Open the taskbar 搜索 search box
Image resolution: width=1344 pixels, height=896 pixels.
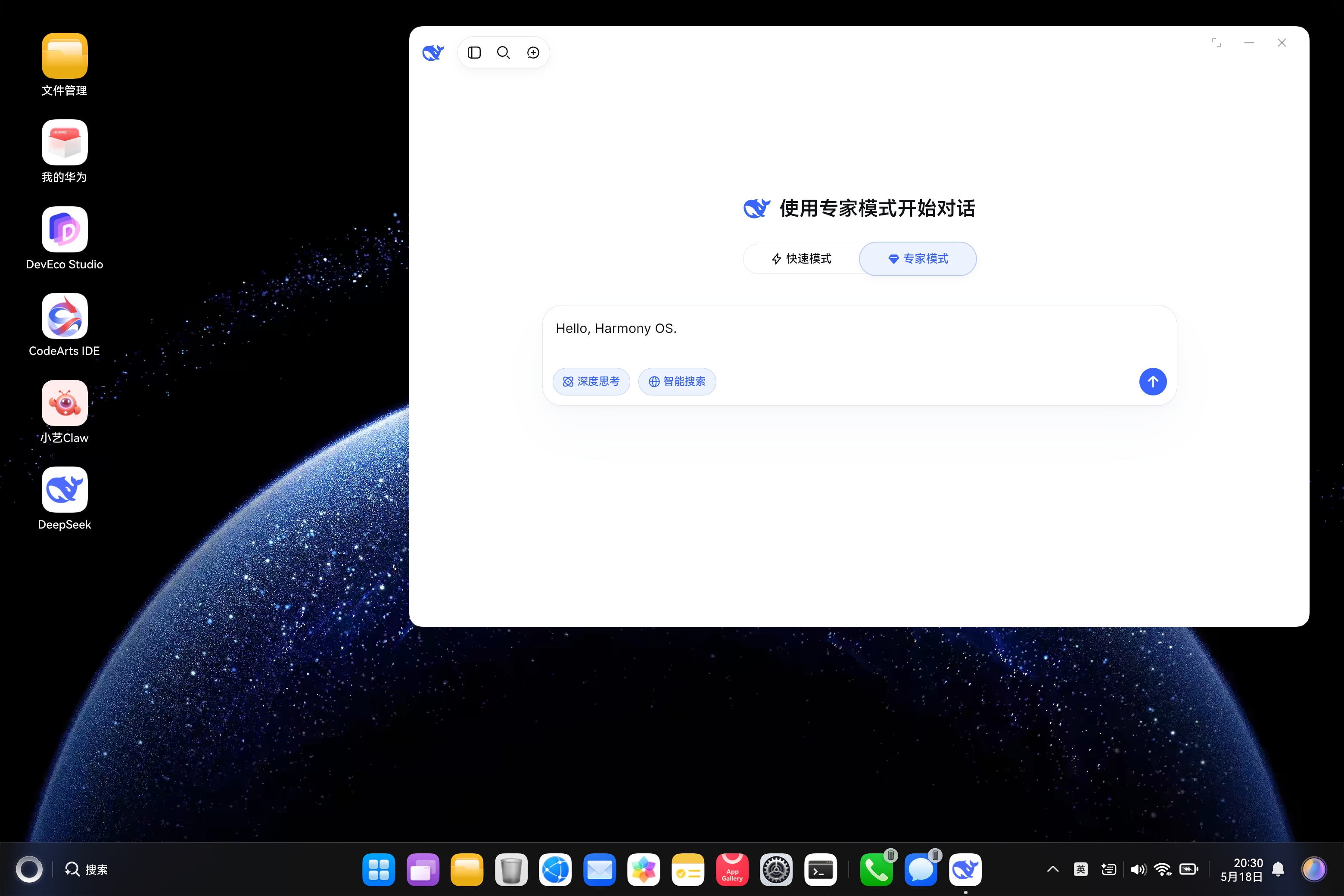pos(86,870)
